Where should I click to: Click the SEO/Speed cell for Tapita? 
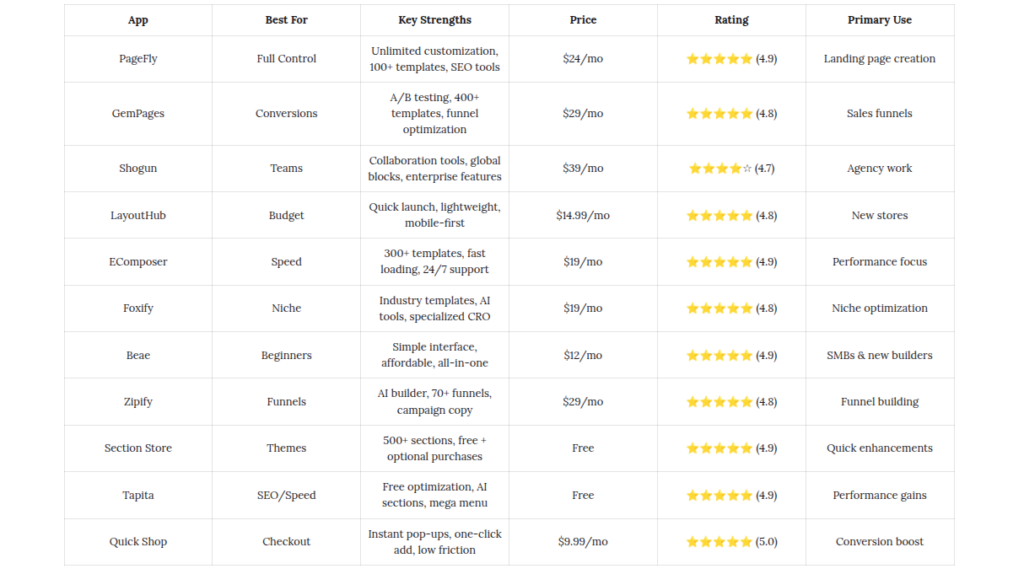[x=286, y=495]
